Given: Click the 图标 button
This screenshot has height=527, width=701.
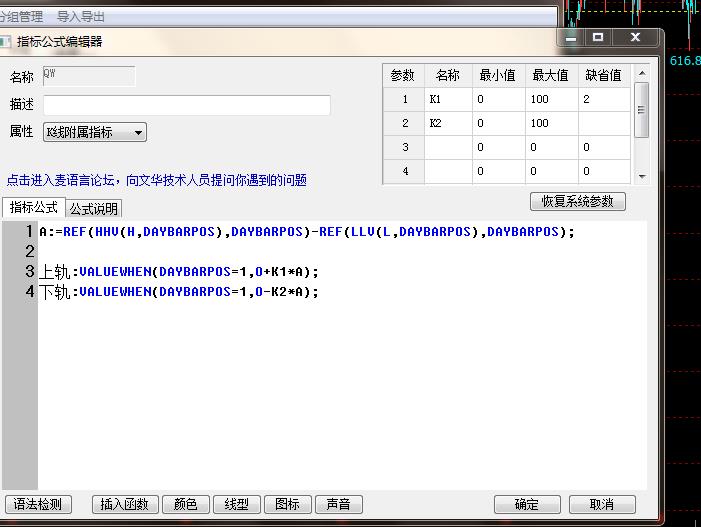Looking at the screenshot, I should coord(287,504).
